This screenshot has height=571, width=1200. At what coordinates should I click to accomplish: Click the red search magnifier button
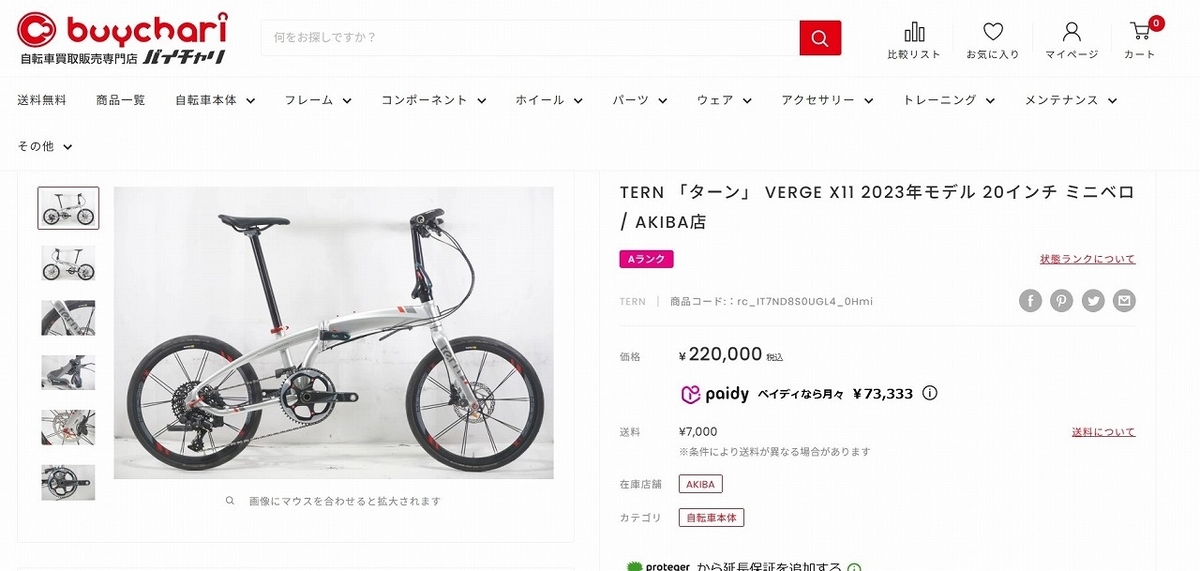click(x=820, y=38)
